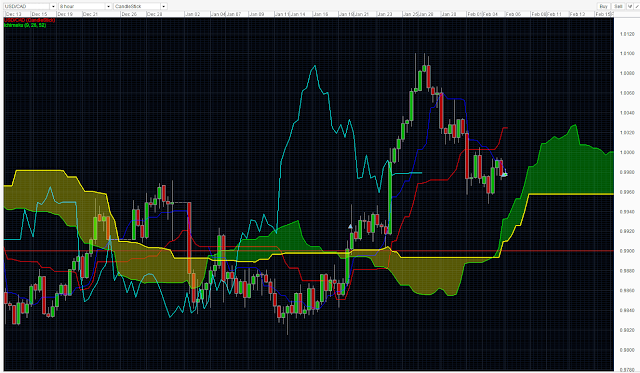
Task: Click the Jan 16 date label on the time axis
Action: click(321, 14)
